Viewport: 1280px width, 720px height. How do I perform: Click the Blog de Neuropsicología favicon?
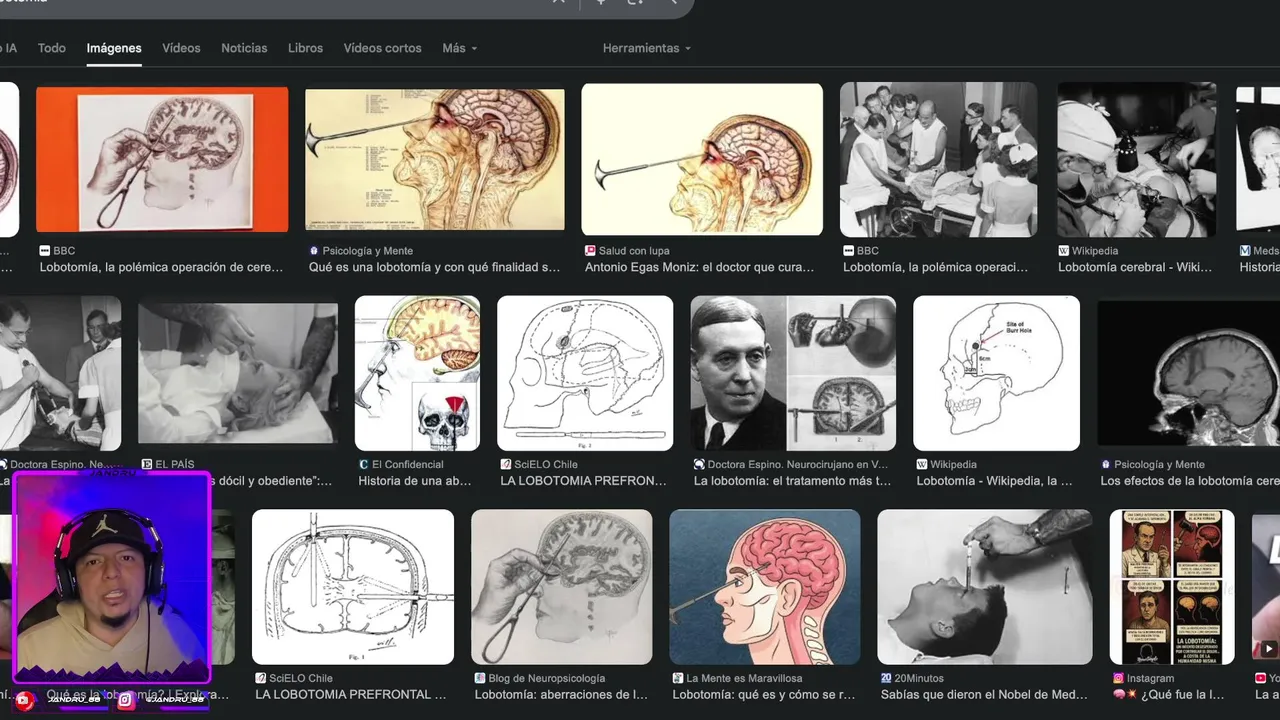[x=480, y=678]
